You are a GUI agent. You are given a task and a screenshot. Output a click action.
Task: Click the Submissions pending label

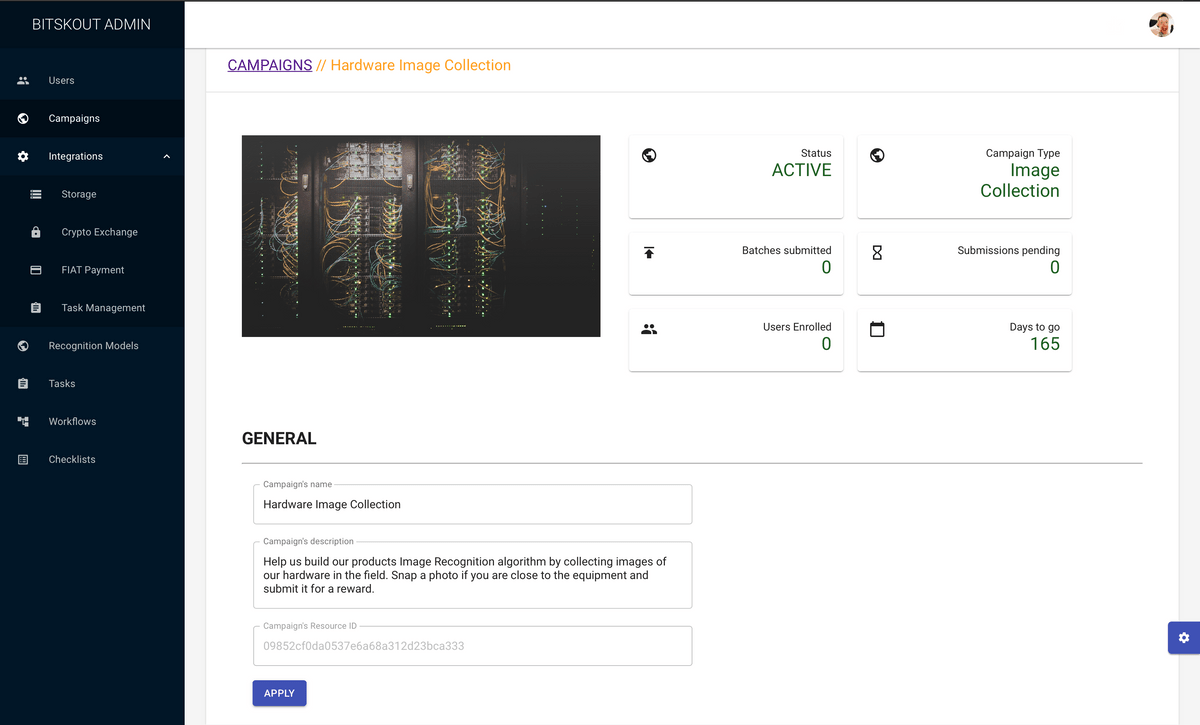[1008, 250]
